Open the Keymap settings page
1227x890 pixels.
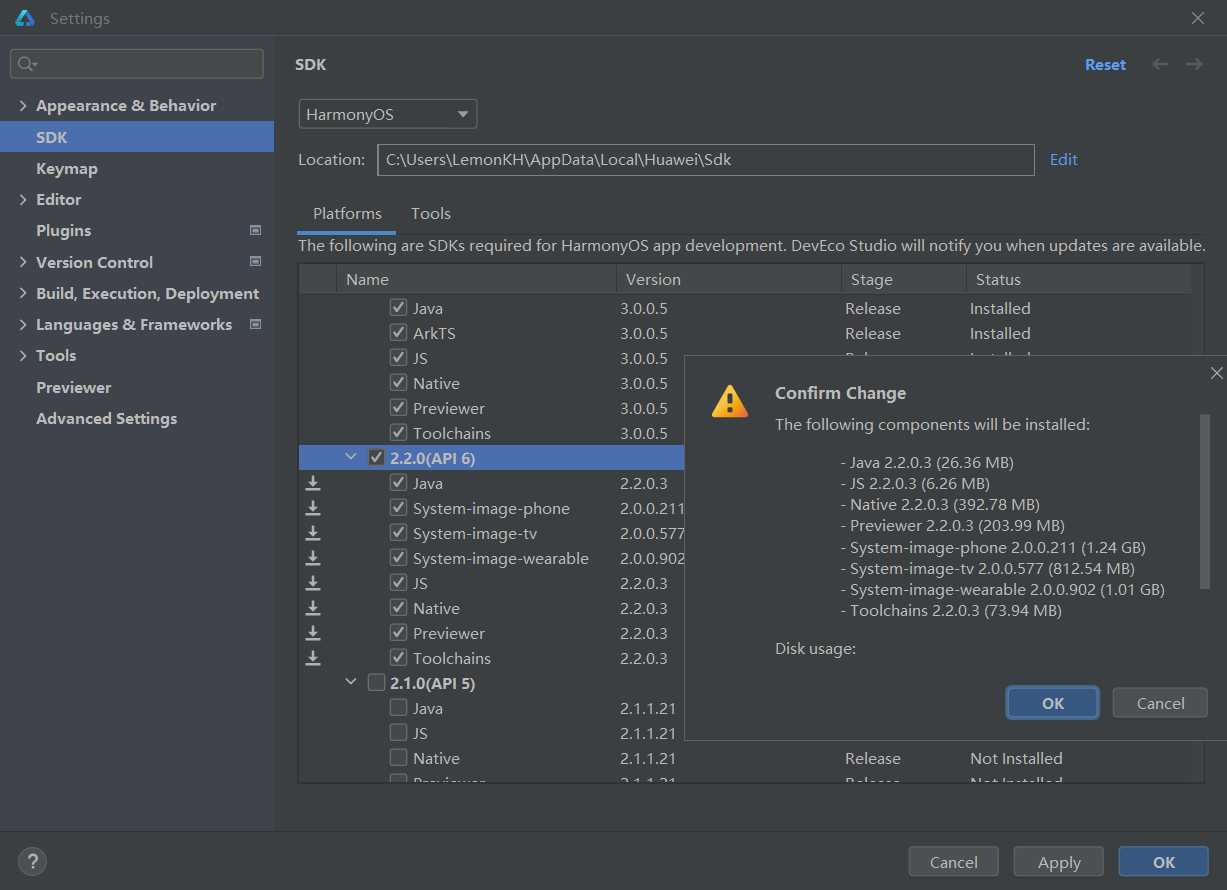[x=67, y=169]
